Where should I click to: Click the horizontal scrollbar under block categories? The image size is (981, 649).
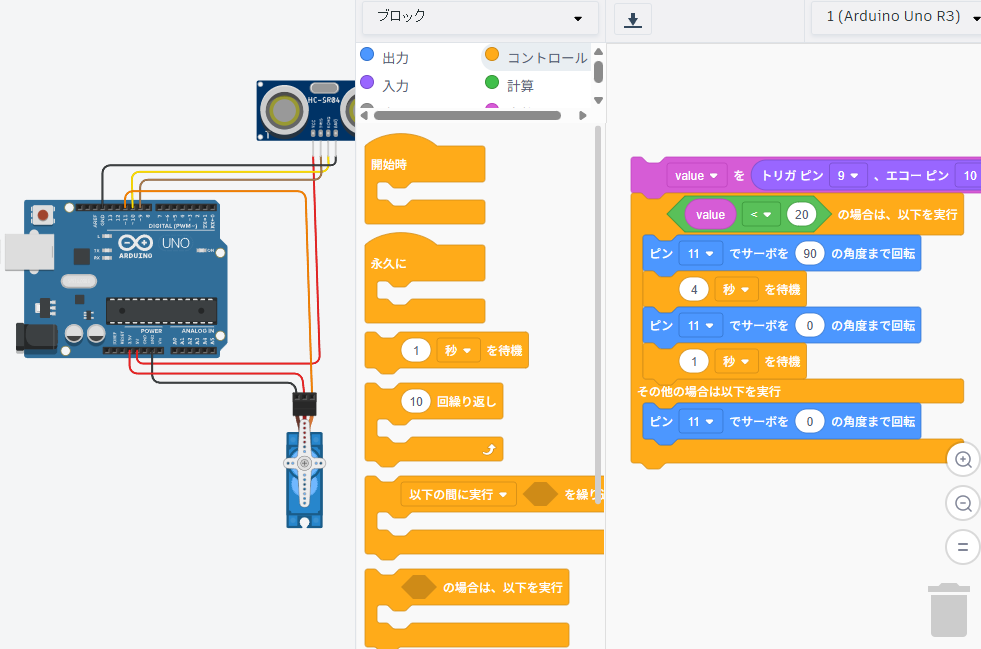(465, 115)
